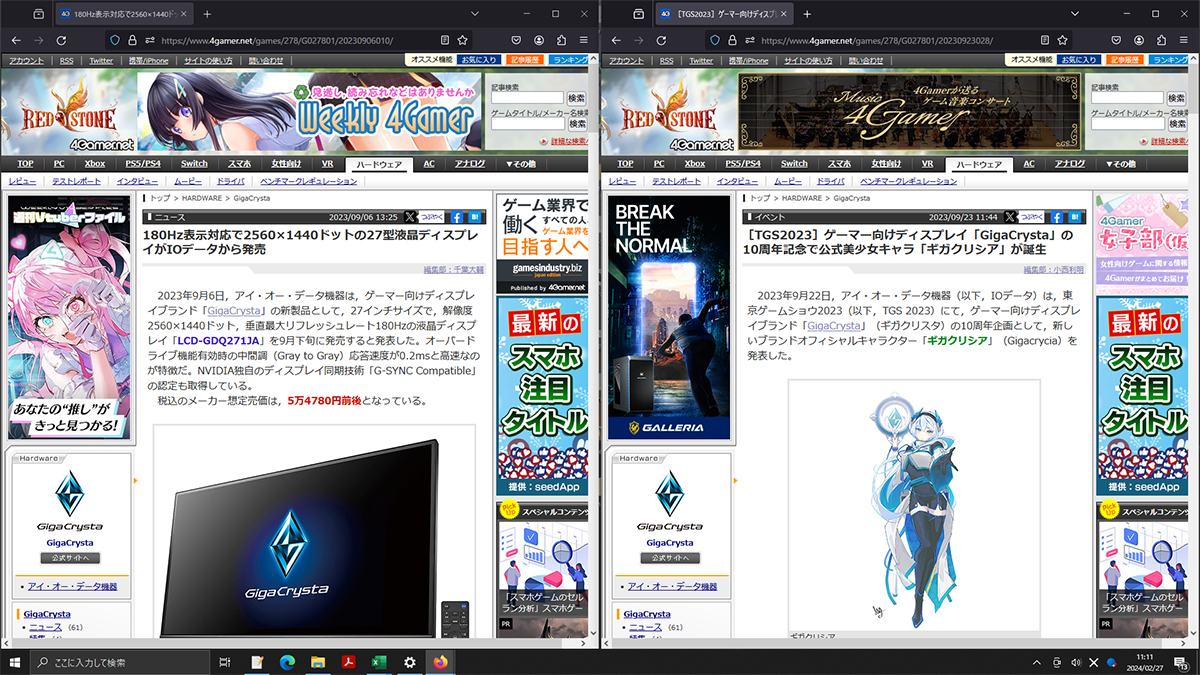The height and width of the screenshot is (675, 1200).
Task: Open reader view in left browser window
Action: [x=445, y=40]
